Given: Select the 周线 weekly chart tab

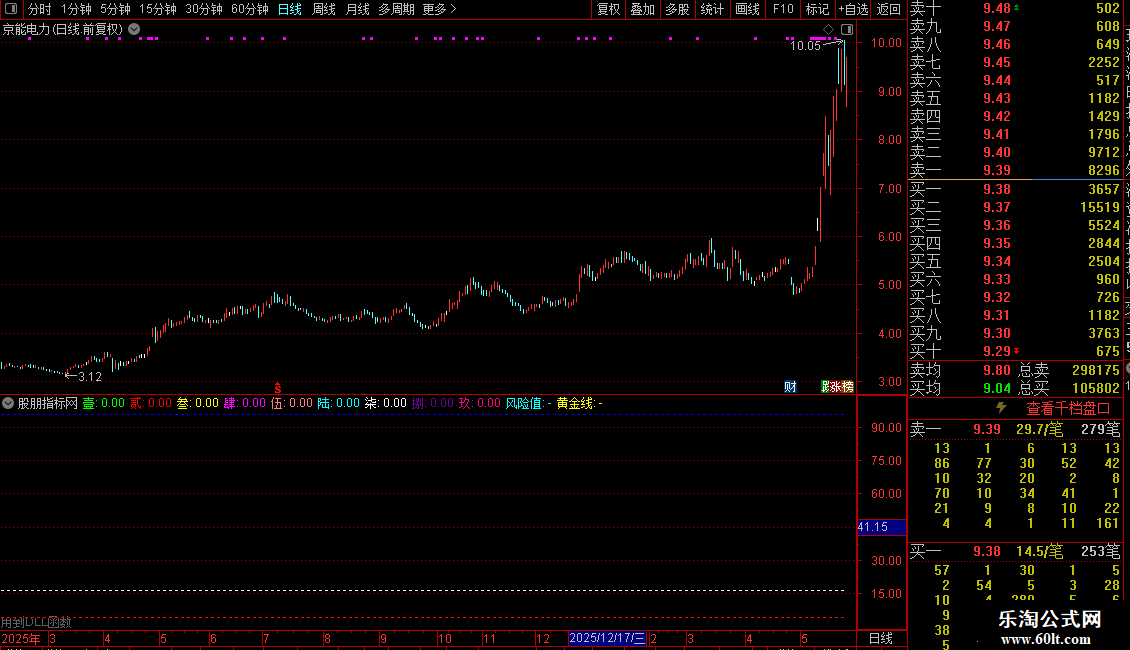Looking at the screenshot, I should 324,9.
